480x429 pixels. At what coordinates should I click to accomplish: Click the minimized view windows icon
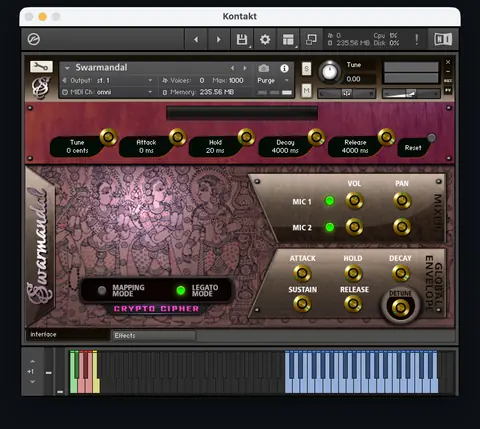[x=311, y=39]
